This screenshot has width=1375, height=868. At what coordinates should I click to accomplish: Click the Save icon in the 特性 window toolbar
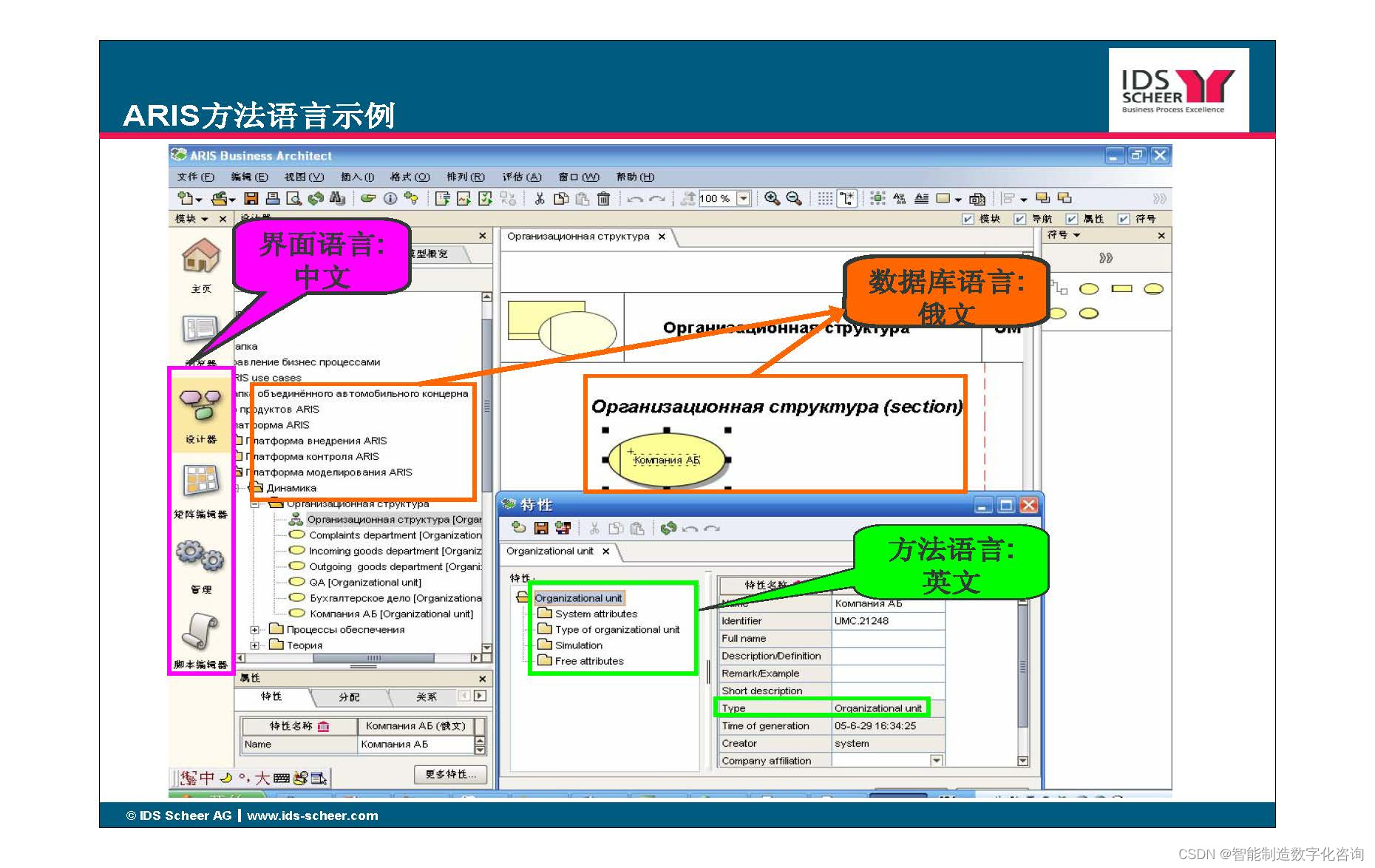(x=540, y=528)
